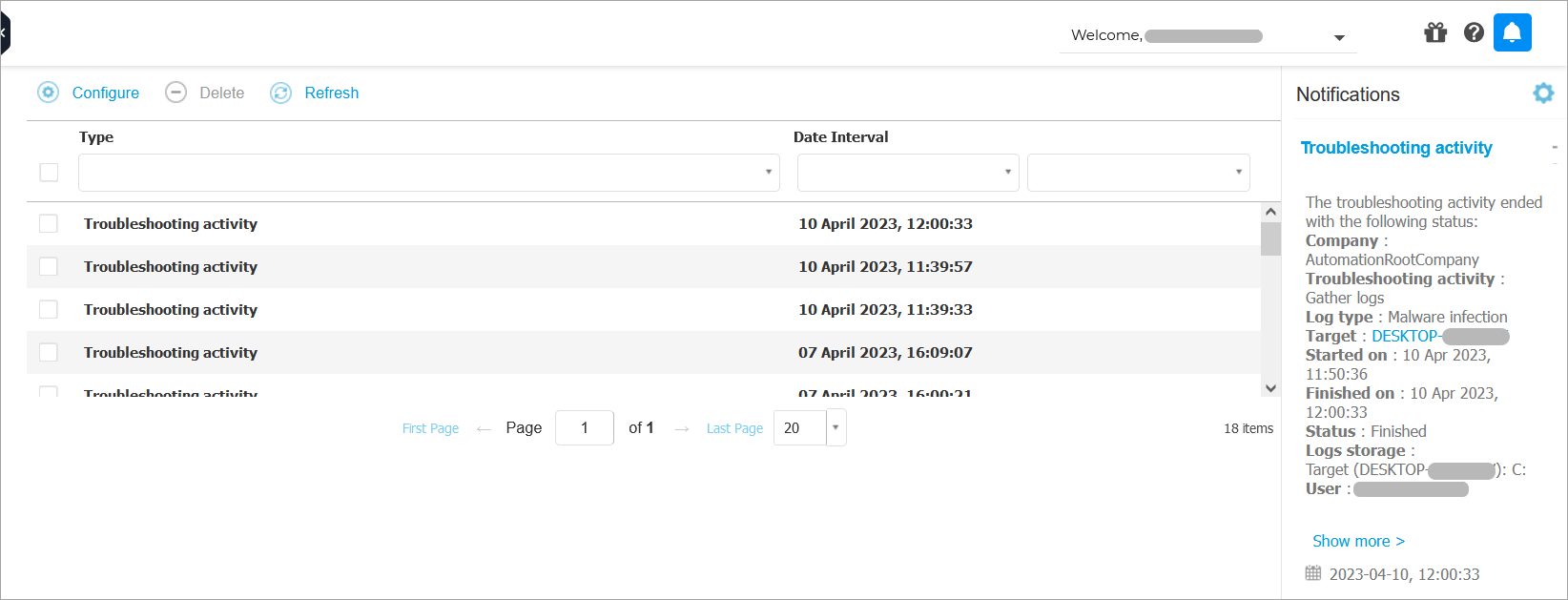
Task: Check the select-all checkbox in header
Action: pyautogui.click(x=49, y=173)
